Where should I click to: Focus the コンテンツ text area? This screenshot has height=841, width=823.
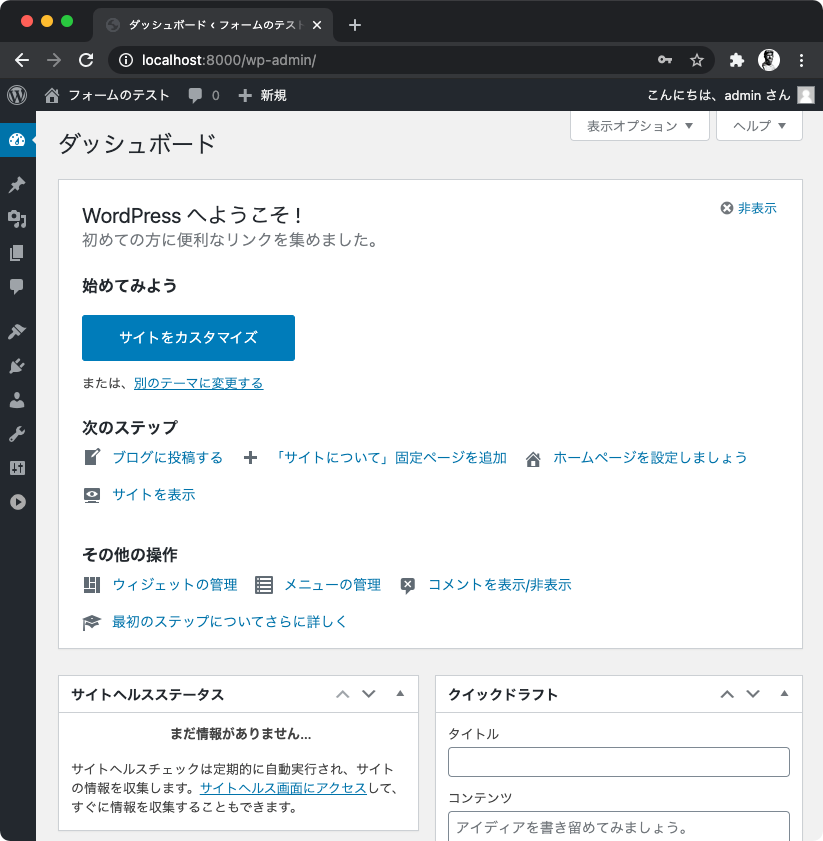[619, 827]
